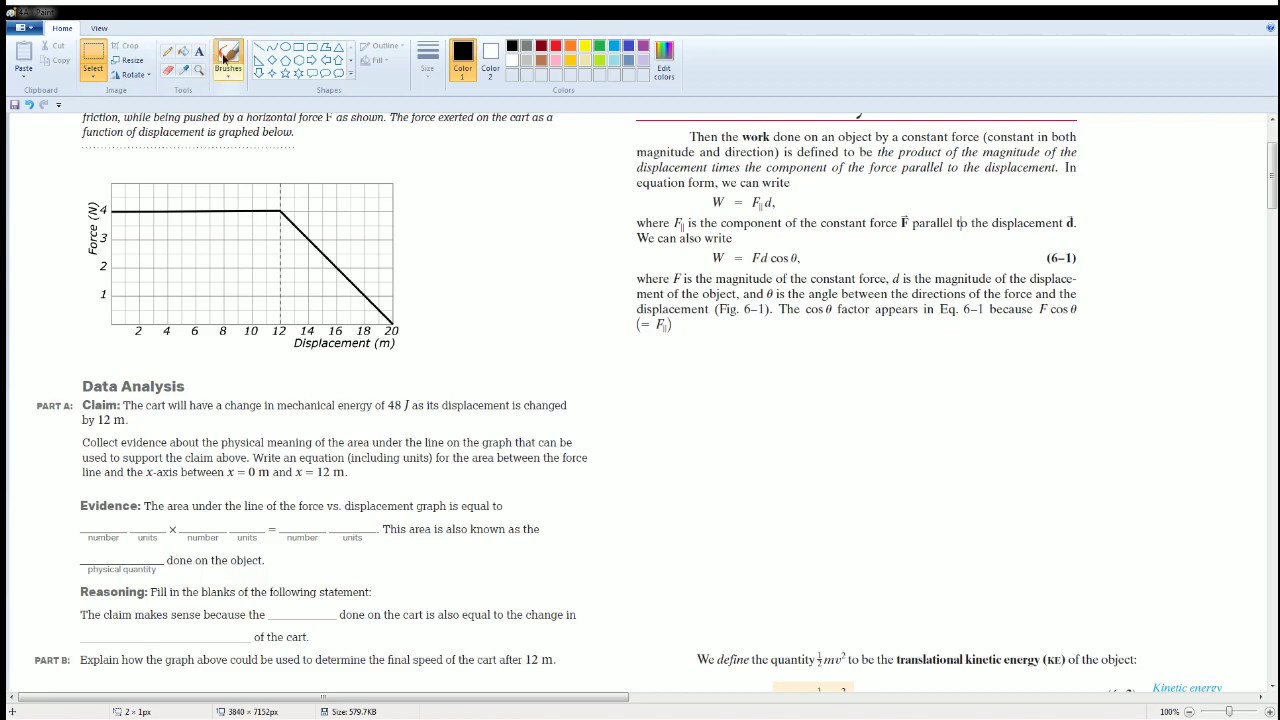1280x720 pixels.
Task: Choose the Hexagon shape
Action: [x=299, y=60]
